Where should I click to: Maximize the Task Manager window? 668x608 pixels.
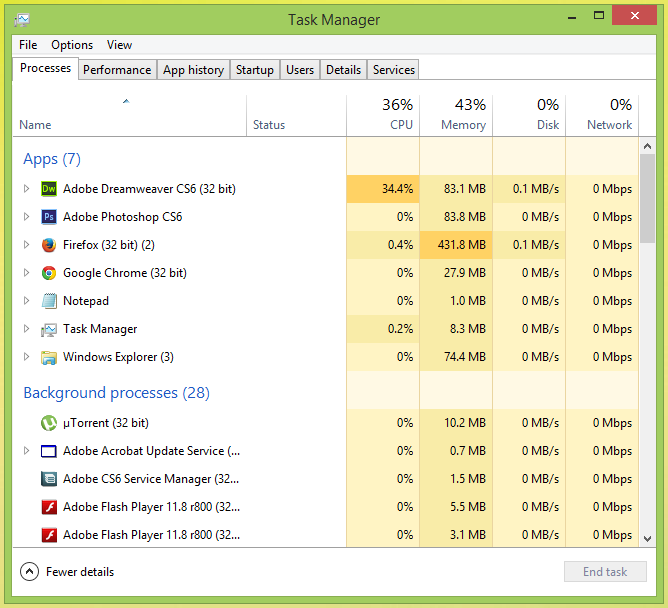tap(599, 16)
